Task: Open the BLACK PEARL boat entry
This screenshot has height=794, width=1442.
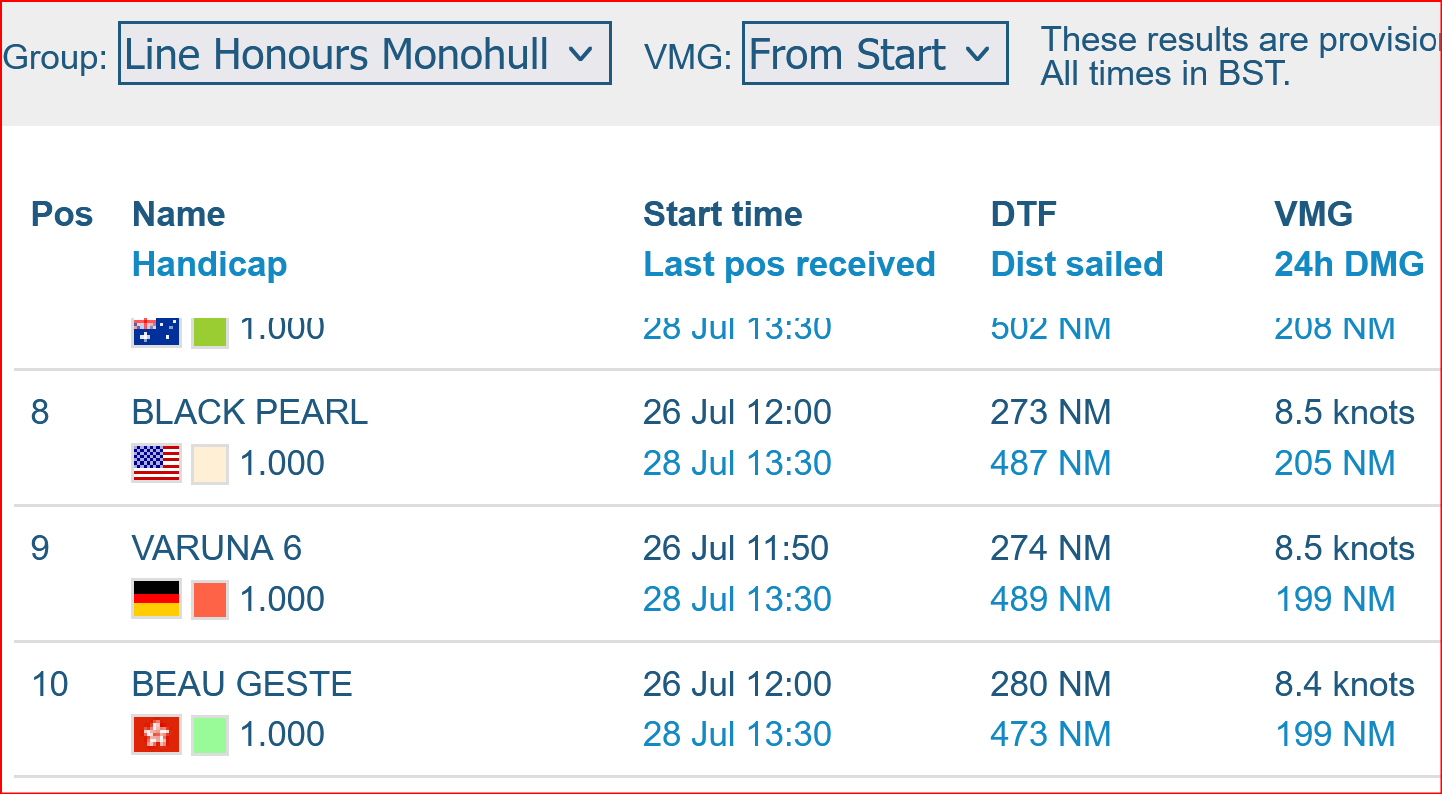Action: [x=250, y=412]
